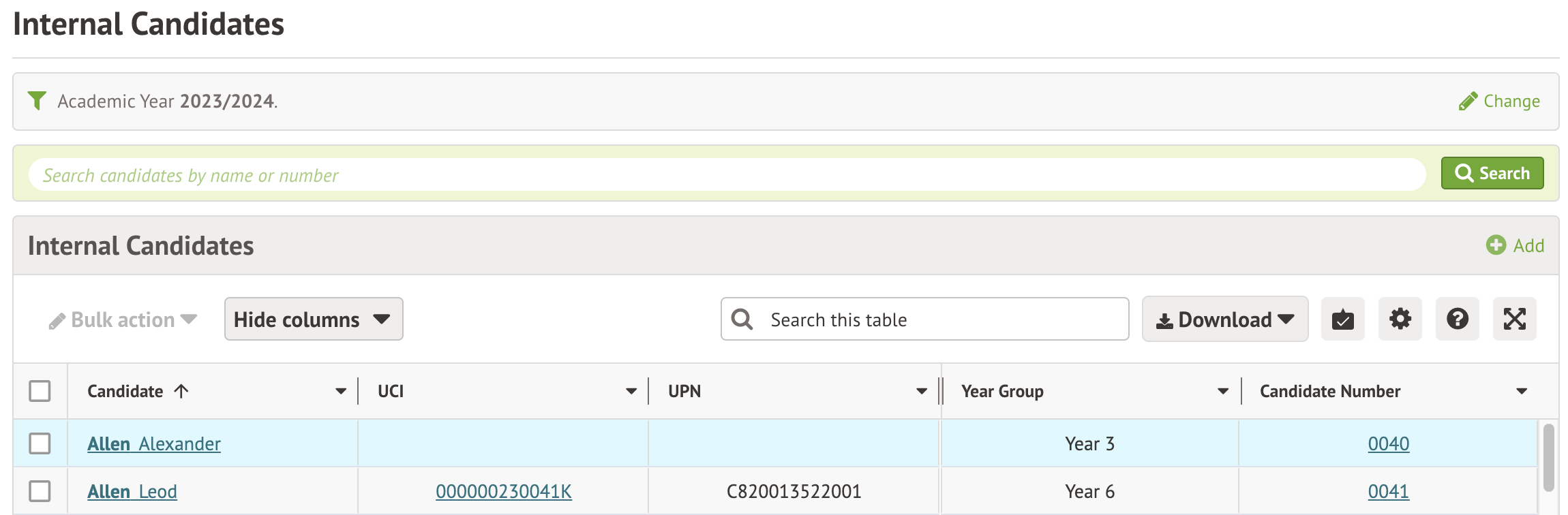Click the calendar check icon button
The height and width of the screenshot is (515, 1568).
pos(1342,319)
